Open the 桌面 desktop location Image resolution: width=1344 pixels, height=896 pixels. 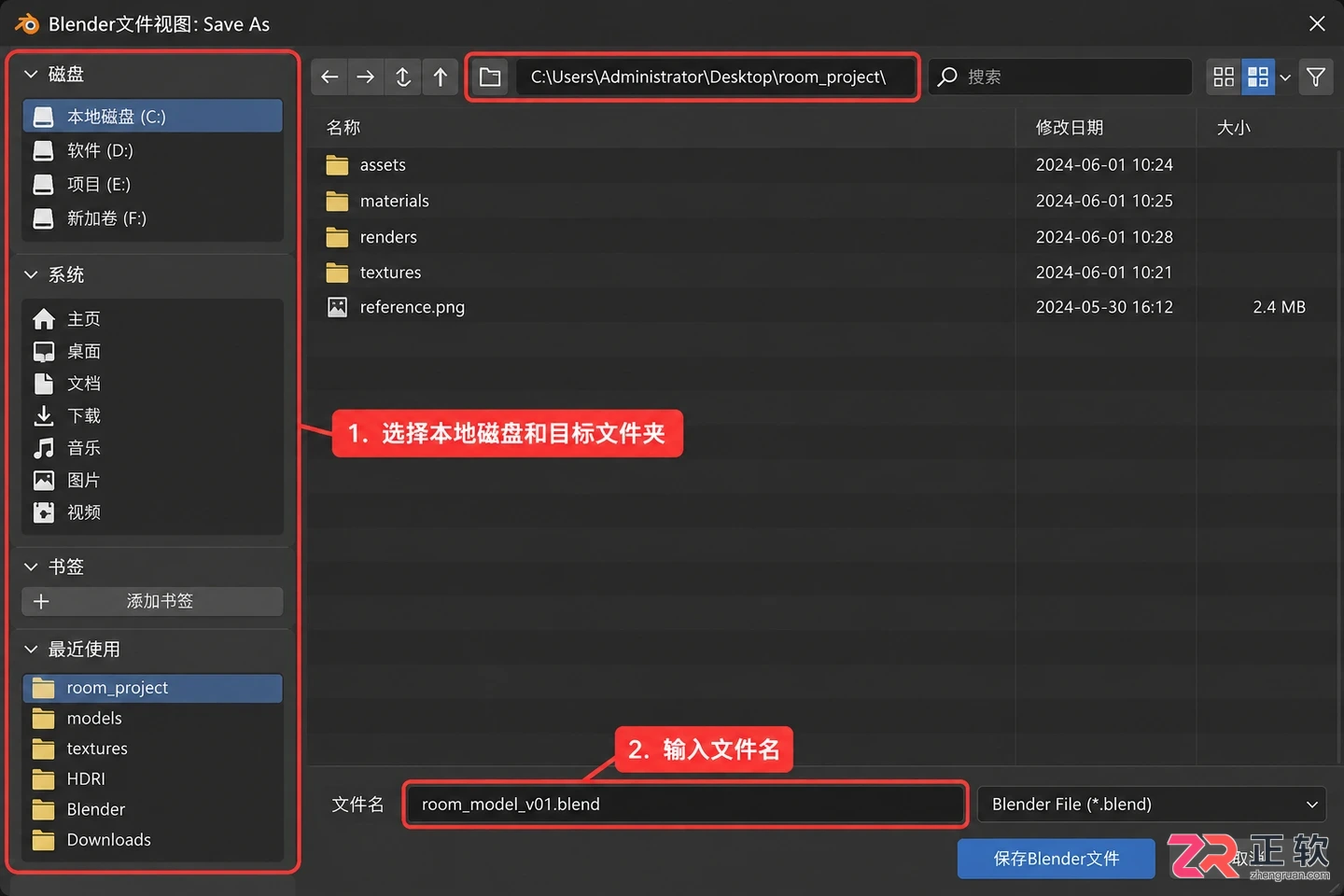(152, 351)
